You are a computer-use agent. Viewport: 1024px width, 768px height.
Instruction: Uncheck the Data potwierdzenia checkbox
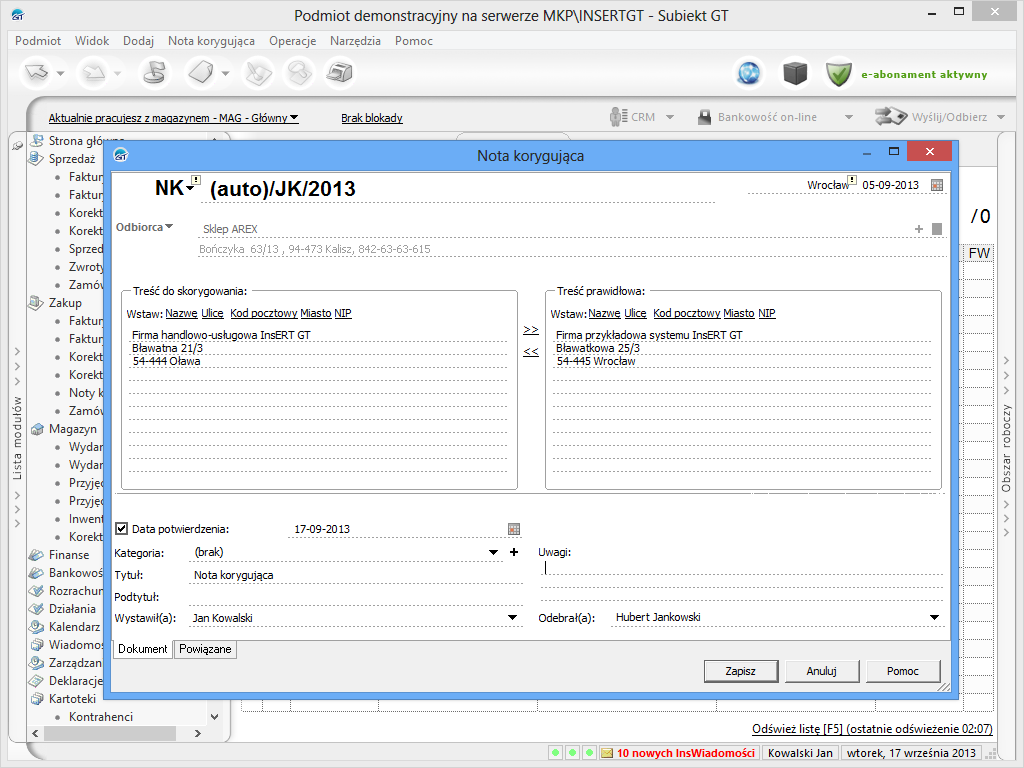[122, 529]
